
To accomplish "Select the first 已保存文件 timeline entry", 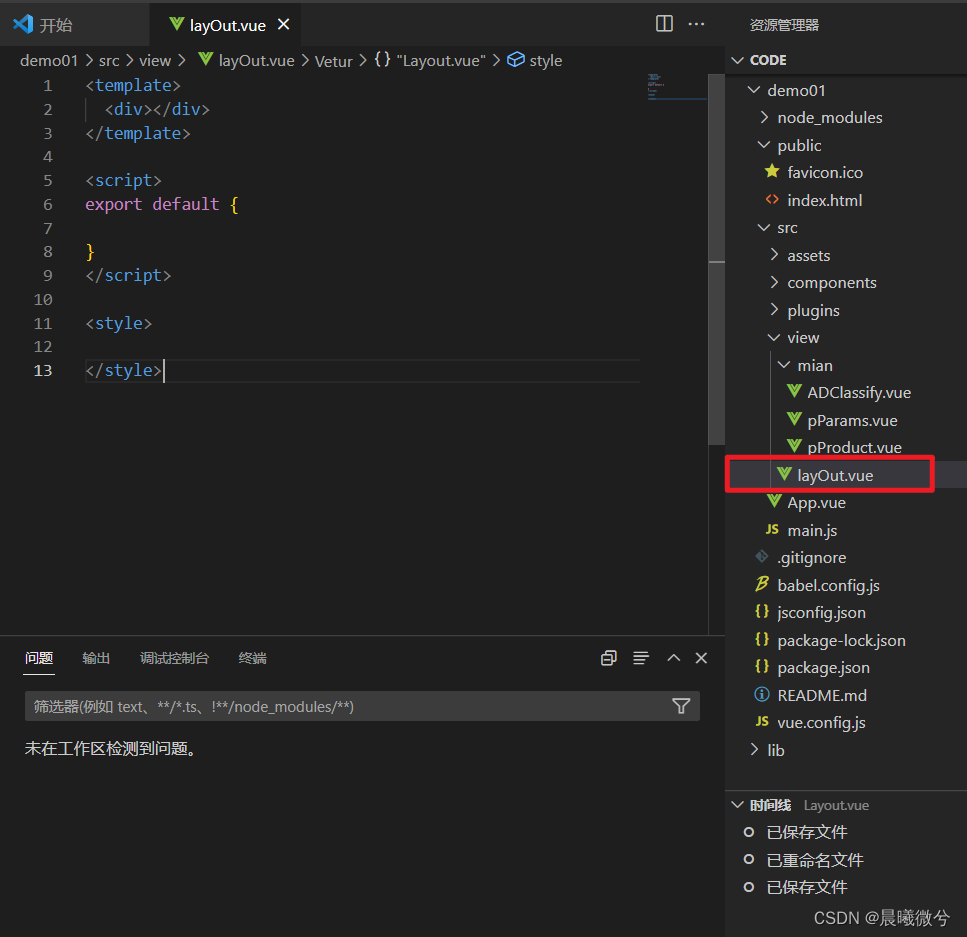I will point(807,832).
